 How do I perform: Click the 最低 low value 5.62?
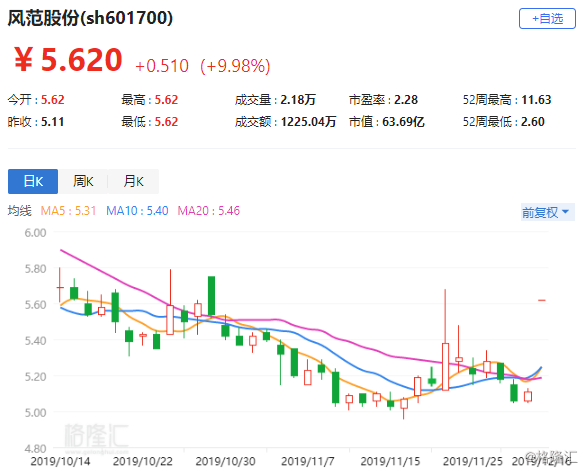tap(166, 122)
